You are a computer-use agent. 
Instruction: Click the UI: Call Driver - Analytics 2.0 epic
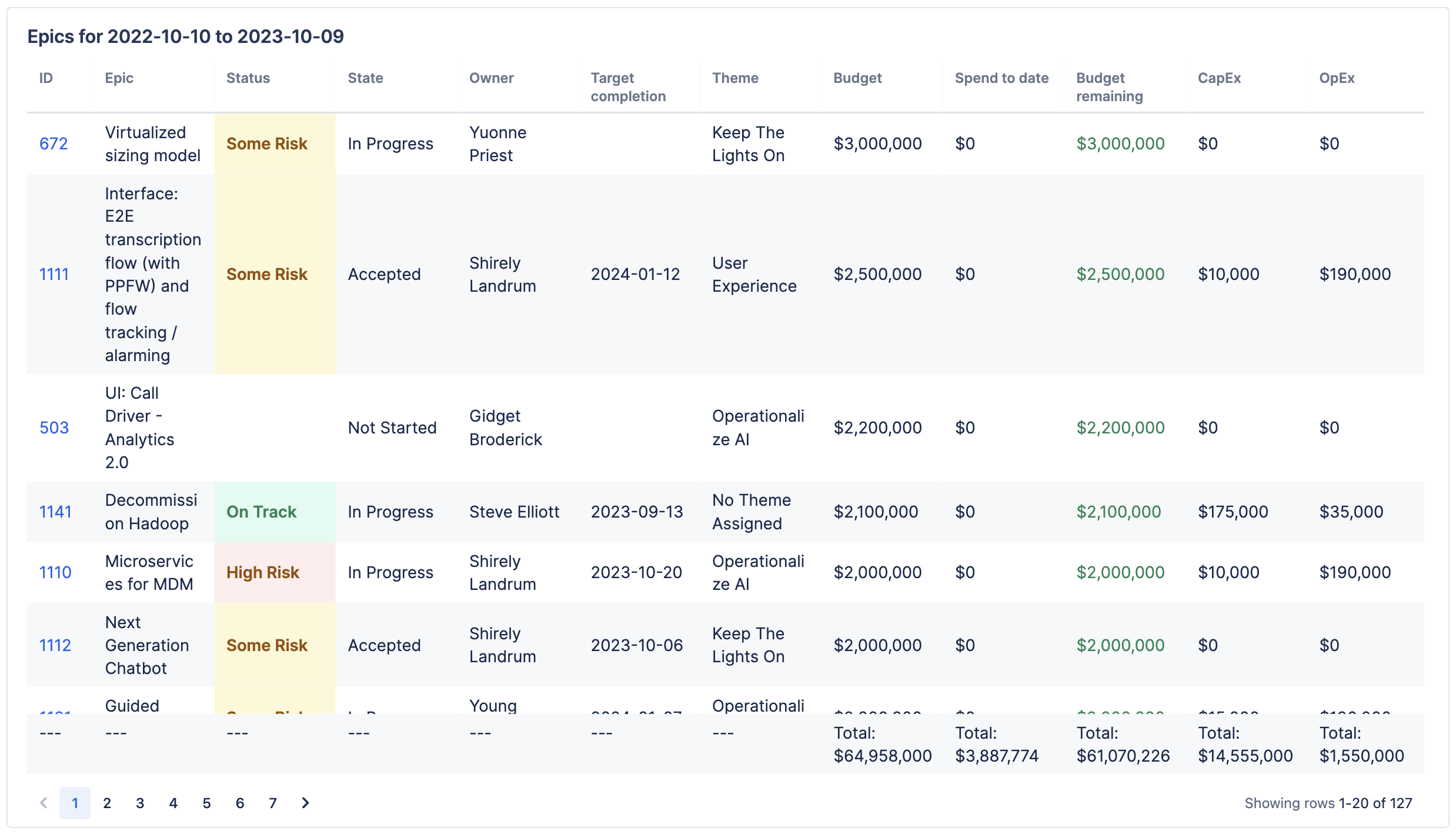[x=139, y=428]
